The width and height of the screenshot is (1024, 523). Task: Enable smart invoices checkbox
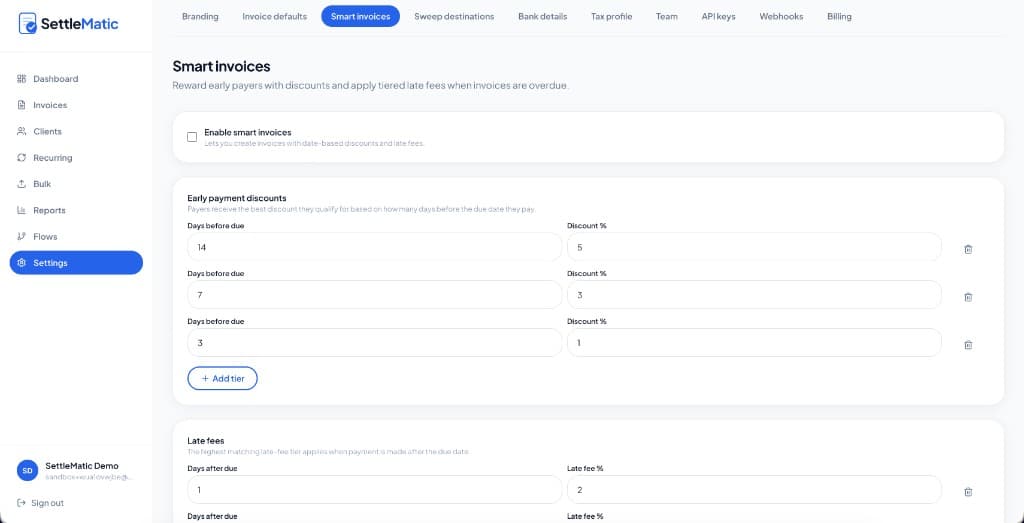click(x=192, y=137)
